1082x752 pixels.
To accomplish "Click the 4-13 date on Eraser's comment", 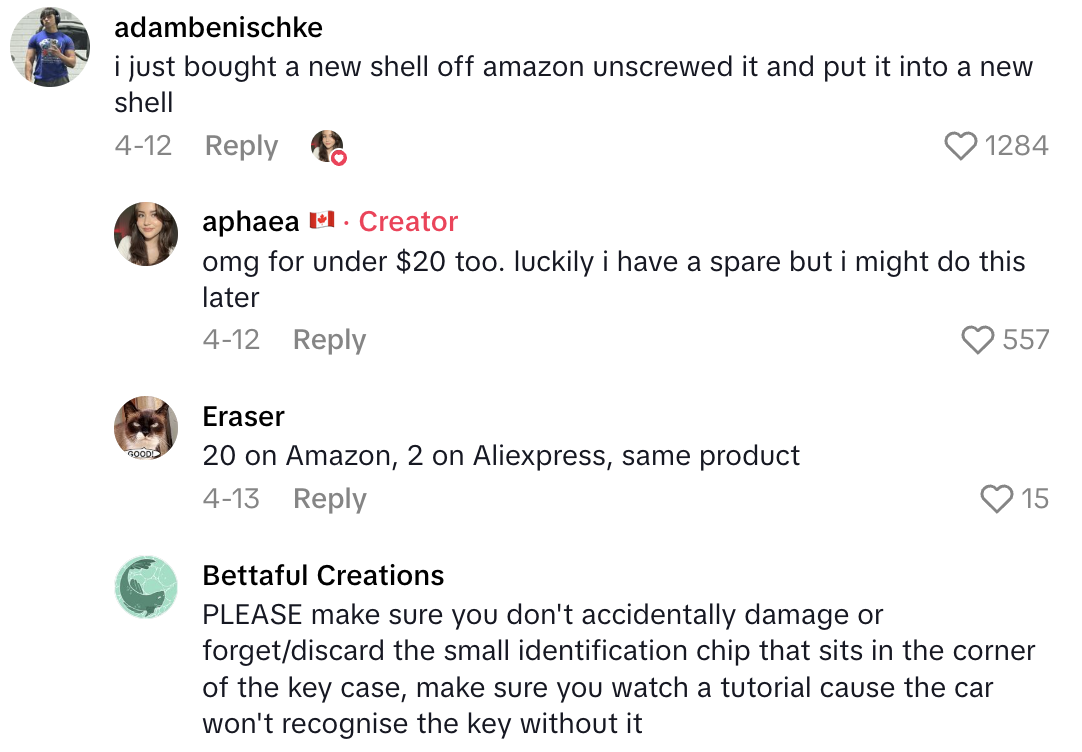I will pos(231,498).
